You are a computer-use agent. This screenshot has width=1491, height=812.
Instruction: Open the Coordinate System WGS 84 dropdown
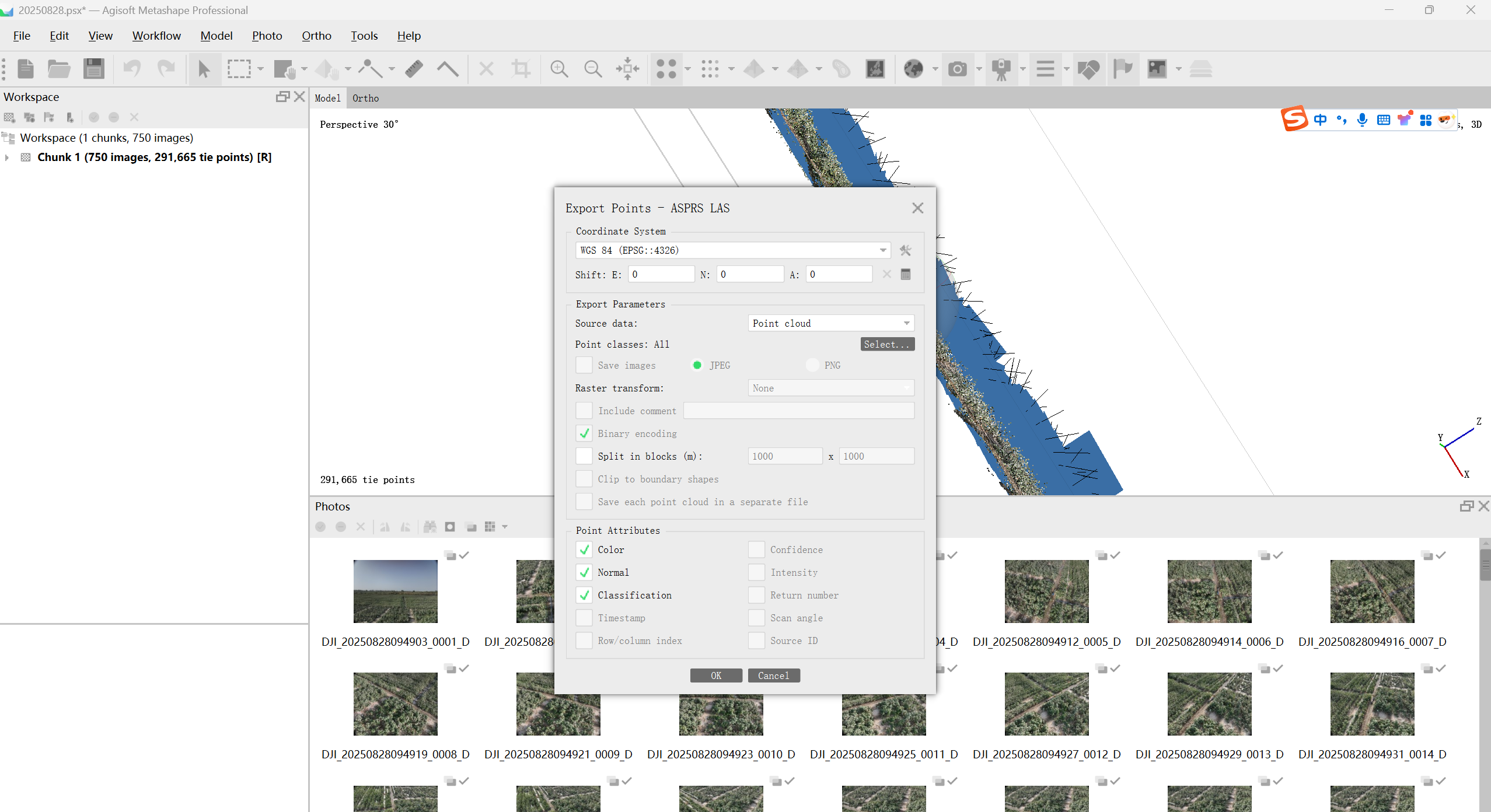(732, 250)
